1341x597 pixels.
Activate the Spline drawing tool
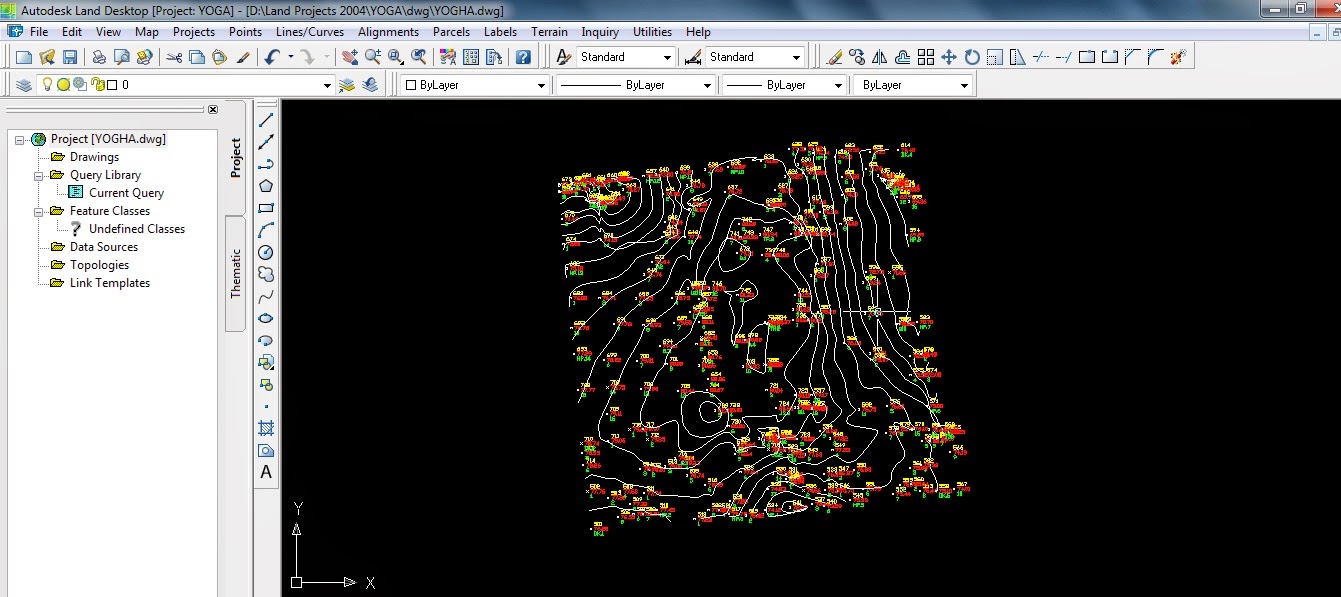(265, 296)
